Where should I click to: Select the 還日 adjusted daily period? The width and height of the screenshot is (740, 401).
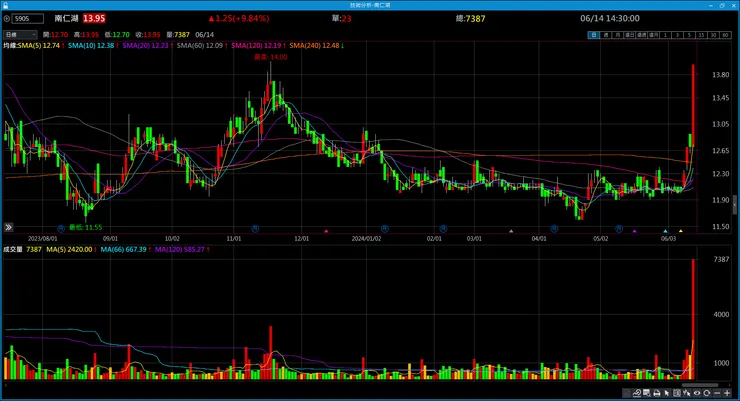coord(630,35)
